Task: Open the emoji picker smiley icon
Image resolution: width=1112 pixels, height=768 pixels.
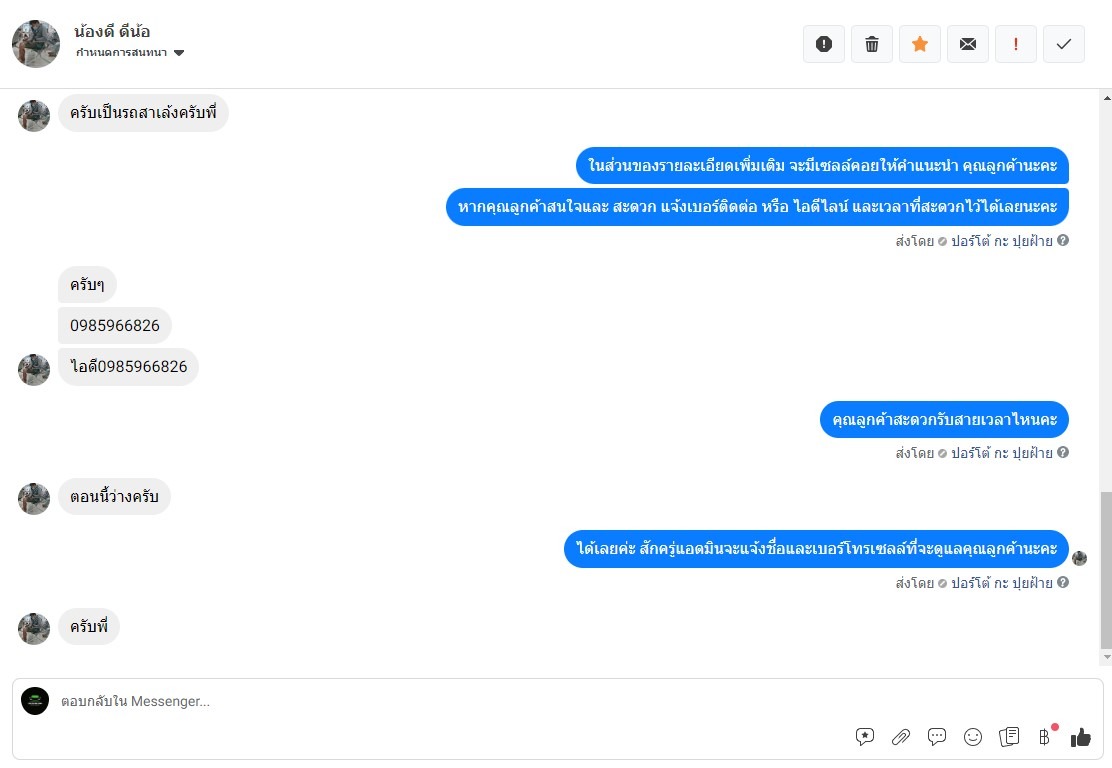Action: [x=973, y=737]
